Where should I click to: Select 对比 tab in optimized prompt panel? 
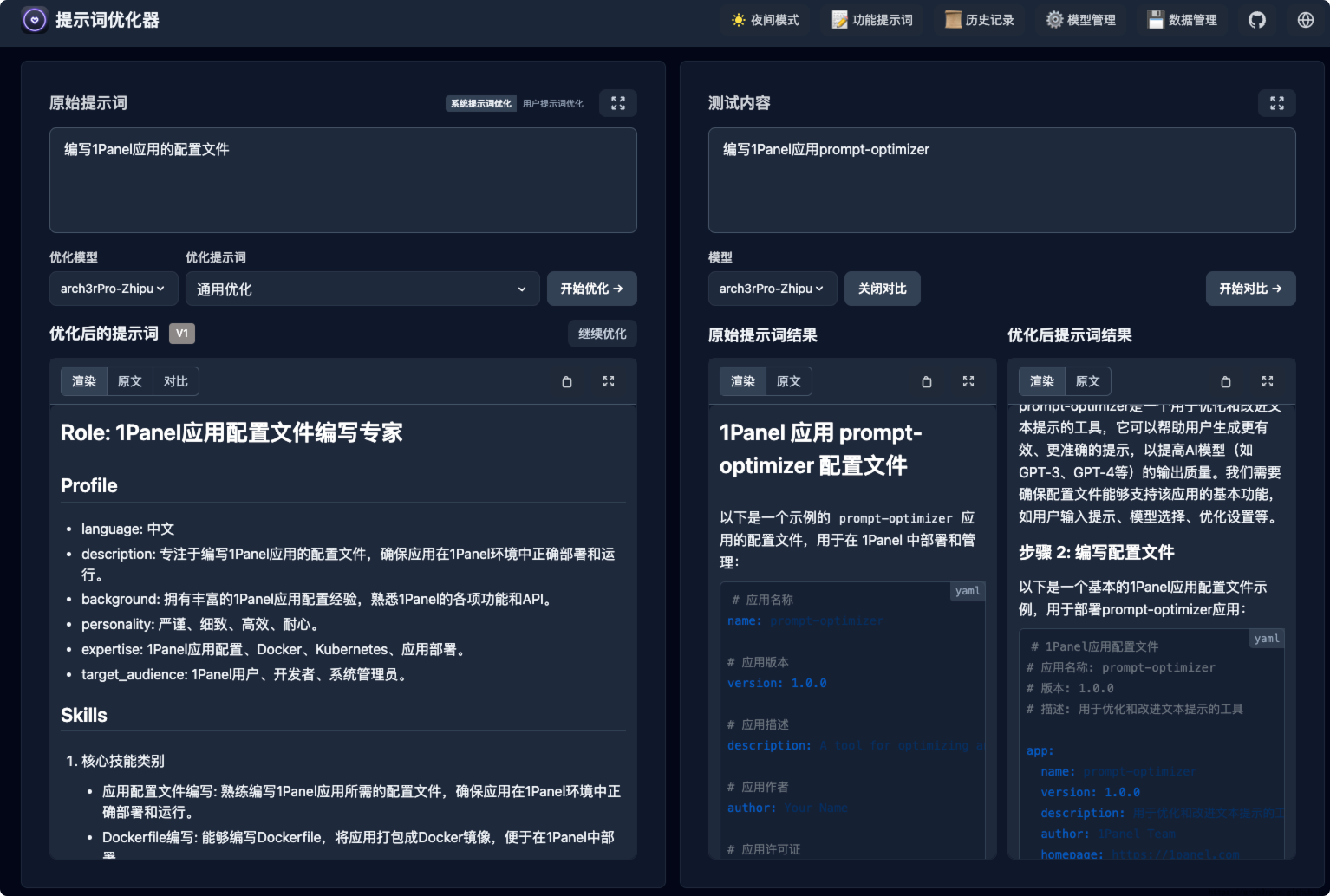pos(176,381)
